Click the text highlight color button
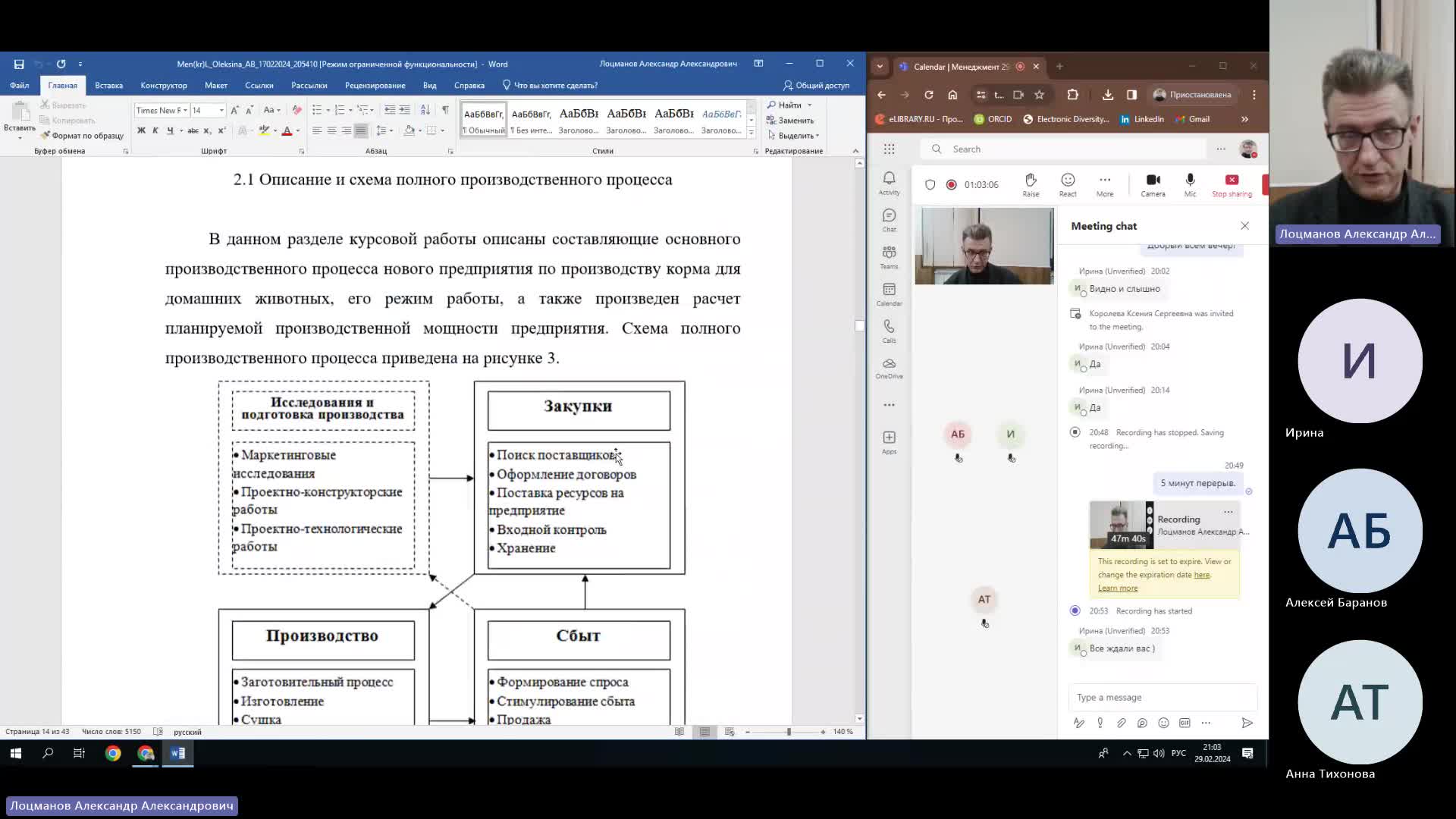This screenshot has width=1456, height=819. click(264, 130)
